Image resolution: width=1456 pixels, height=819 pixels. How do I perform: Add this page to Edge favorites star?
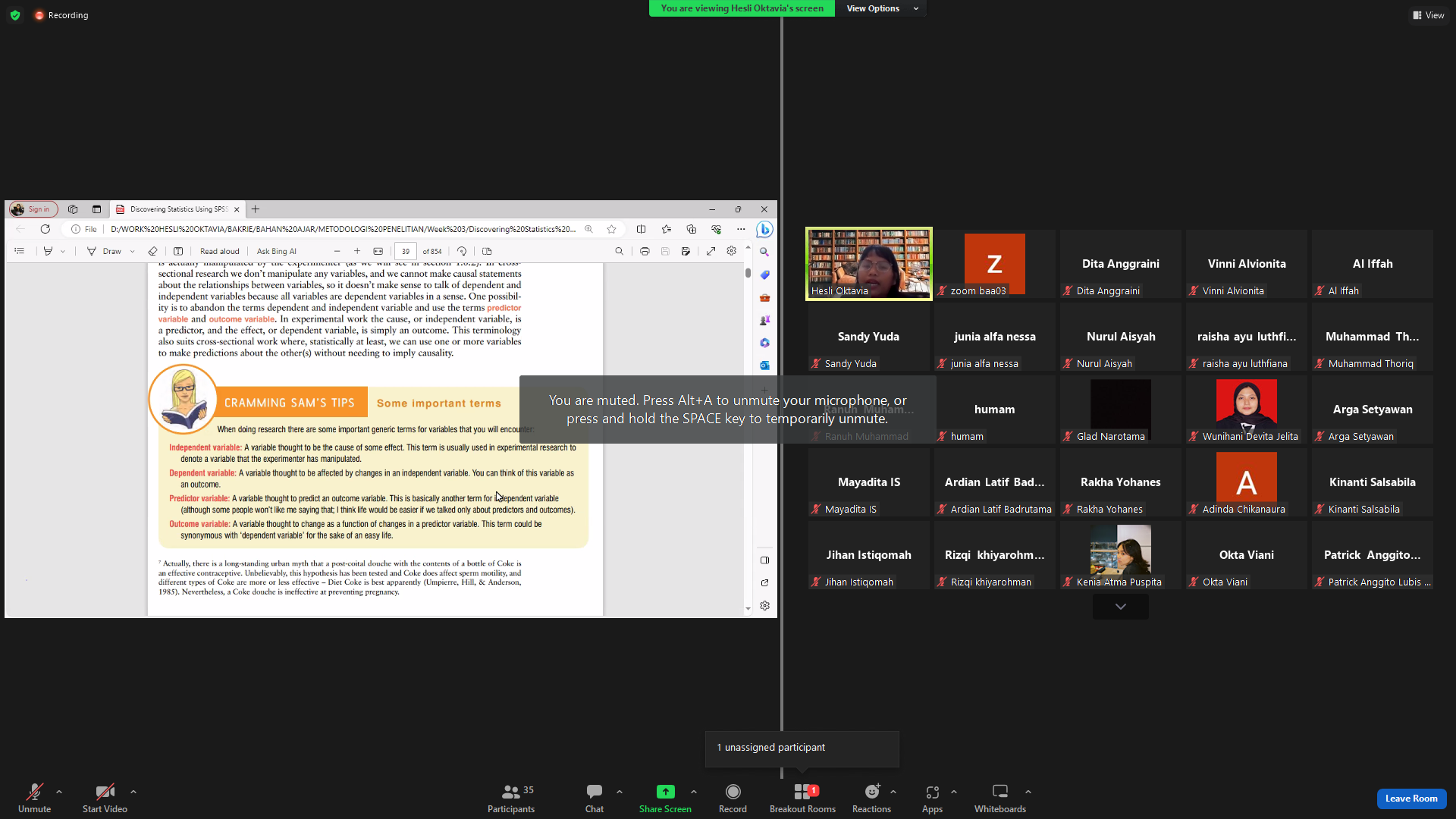point(611,229)
